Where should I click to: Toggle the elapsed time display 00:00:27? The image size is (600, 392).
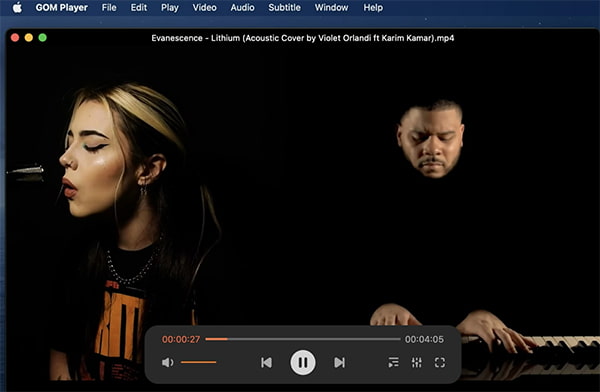coord(181,339)
